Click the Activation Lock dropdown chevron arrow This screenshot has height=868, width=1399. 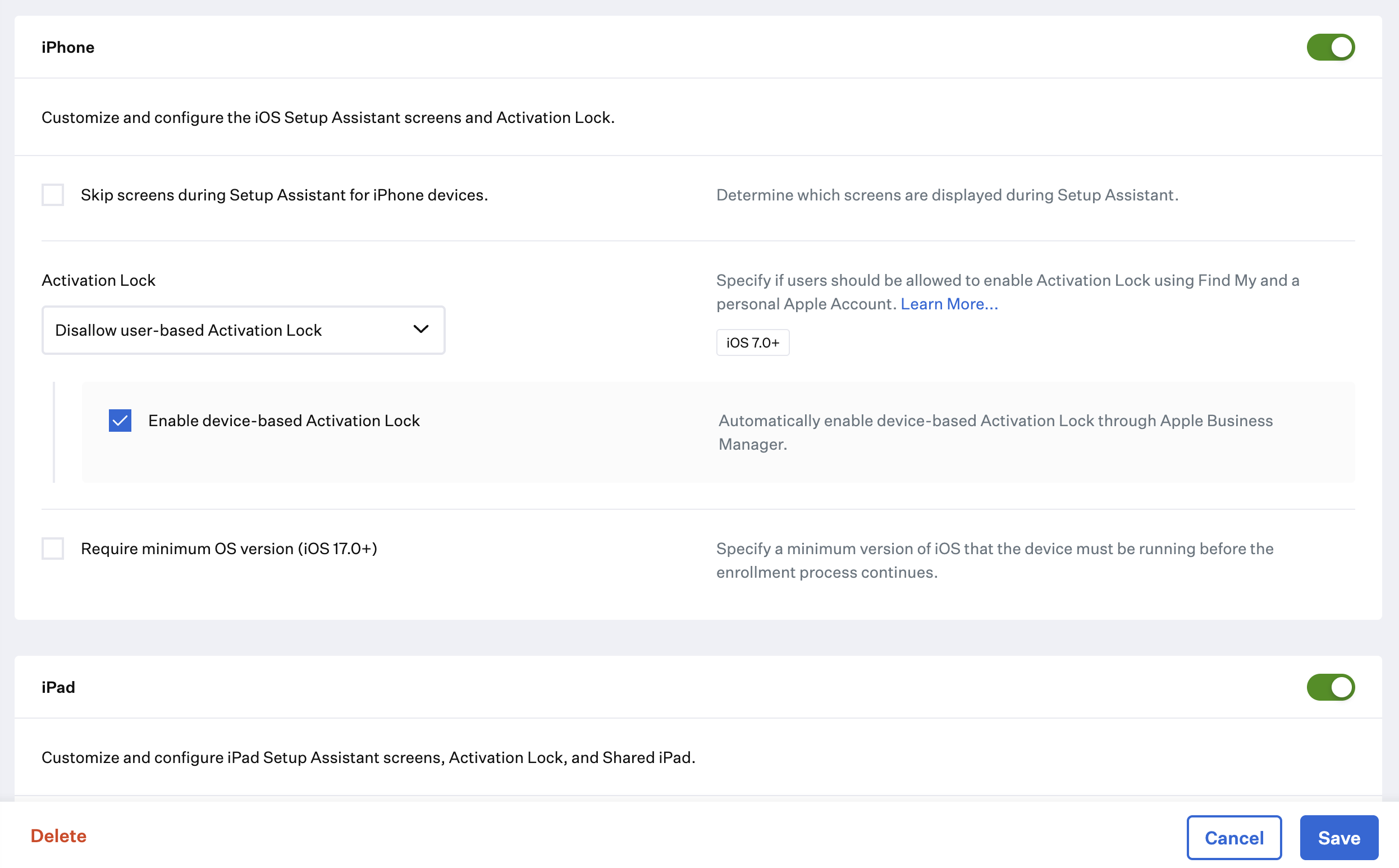(x=420, y=330)
